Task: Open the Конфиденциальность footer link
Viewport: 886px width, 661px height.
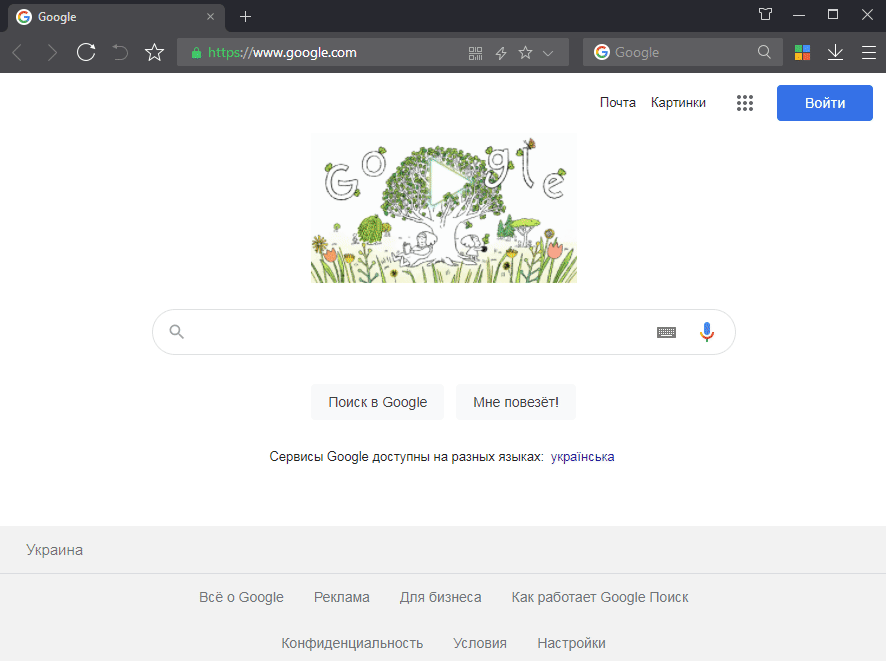Action: coord(352,643)
